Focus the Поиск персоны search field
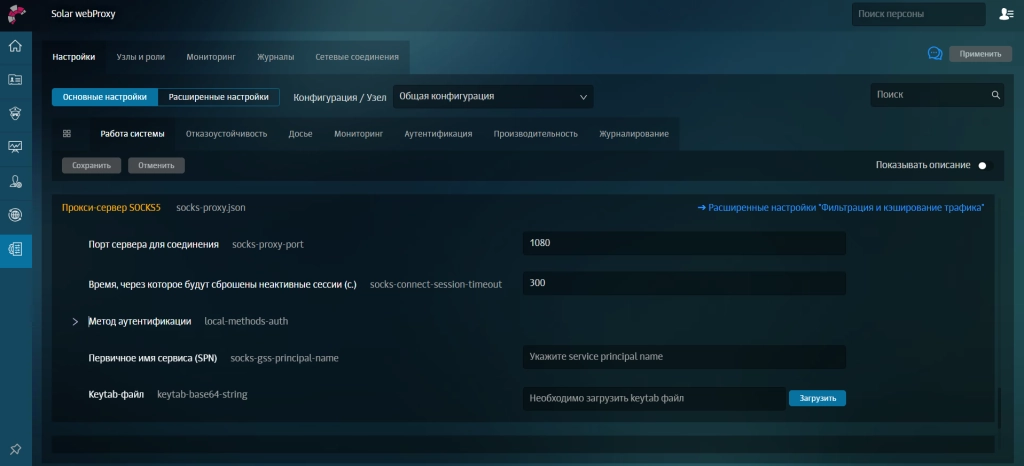 (918, 14)
